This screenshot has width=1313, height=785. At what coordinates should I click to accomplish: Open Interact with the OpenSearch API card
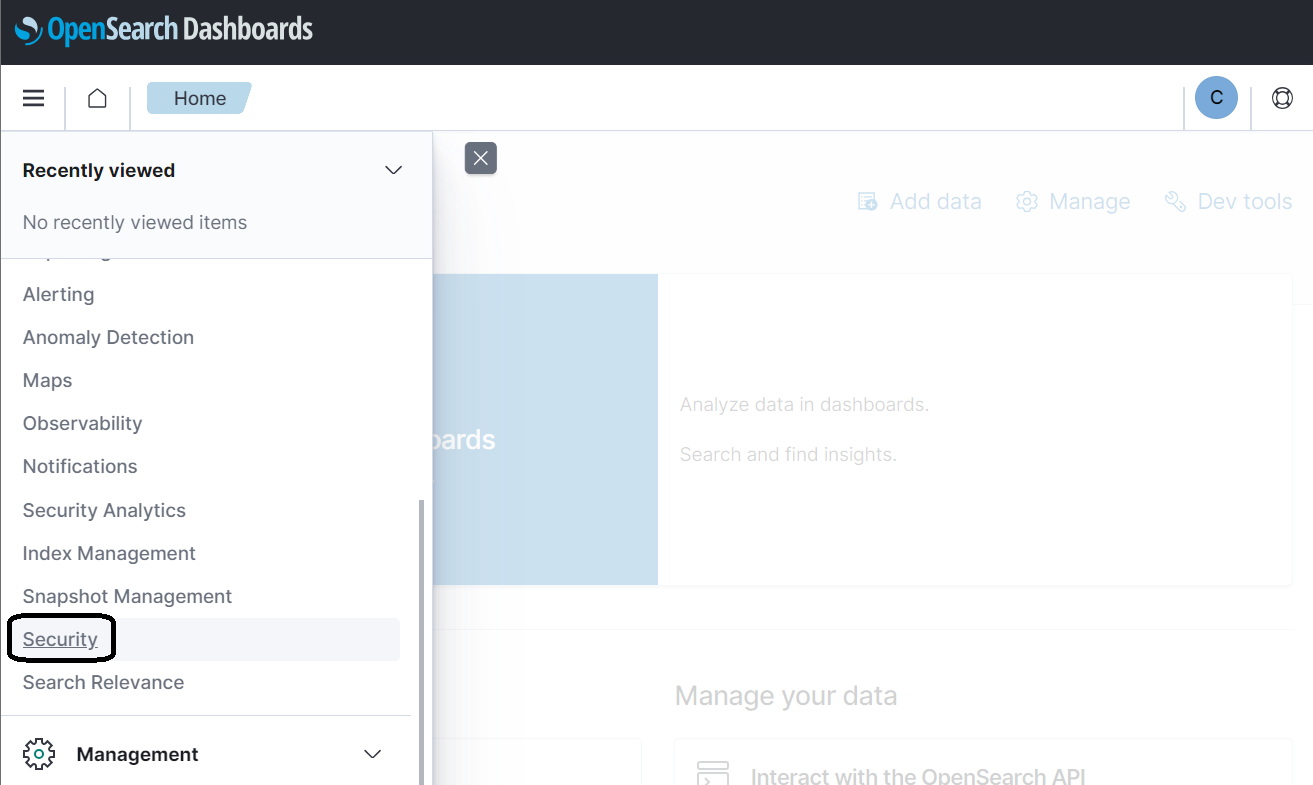coord(983,762)
